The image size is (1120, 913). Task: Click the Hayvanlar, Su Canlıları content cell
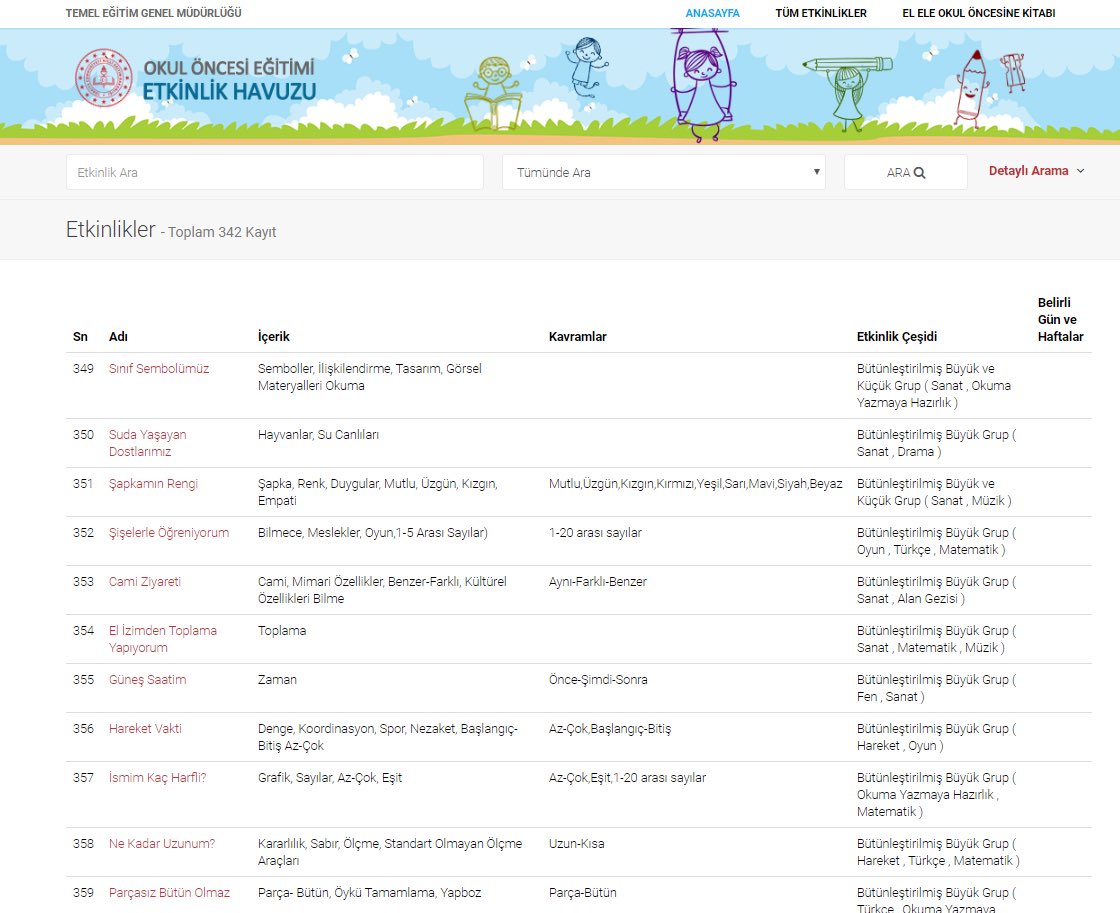pyautogui.click(x=318, y=434)
